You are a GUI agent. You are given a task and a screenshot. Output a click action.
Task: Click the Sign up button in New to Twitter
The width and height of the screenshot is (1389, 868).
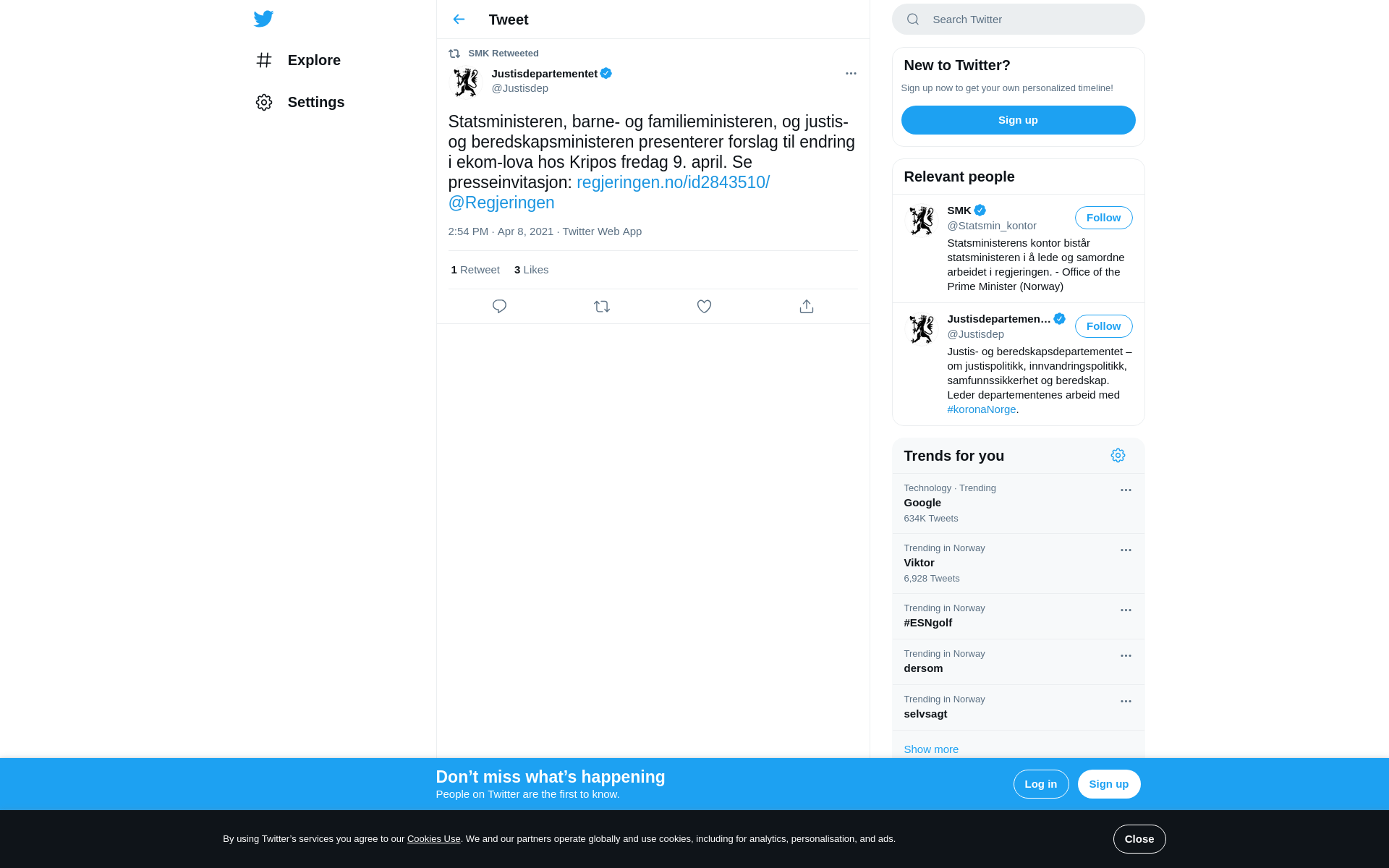tap(1018, 120)
